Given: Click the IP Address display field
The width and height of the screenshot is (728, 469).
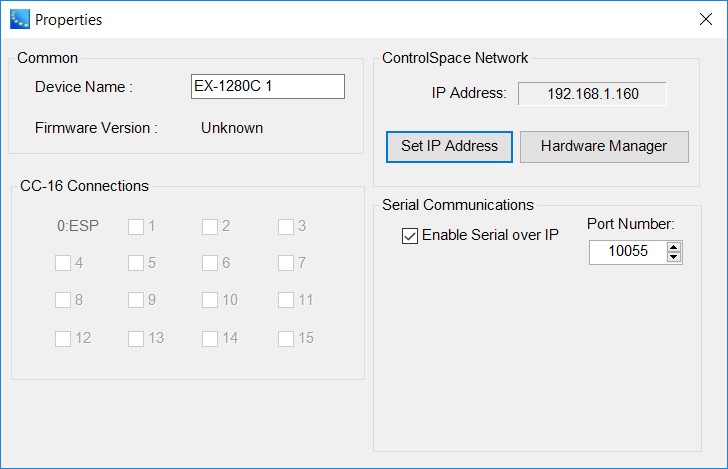Looking at the screenshot, I should pyautogui.click(x=592, y=94).
